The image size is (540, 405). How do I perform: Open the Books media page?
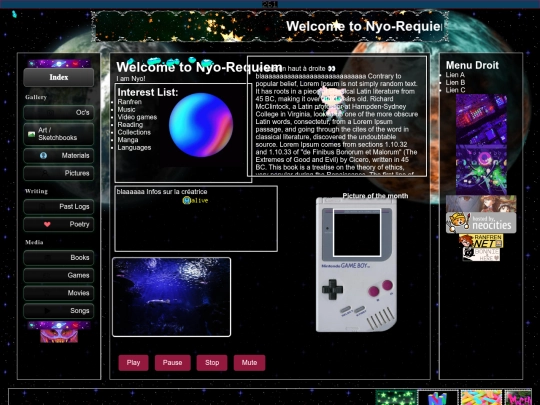tap(59, 258)
